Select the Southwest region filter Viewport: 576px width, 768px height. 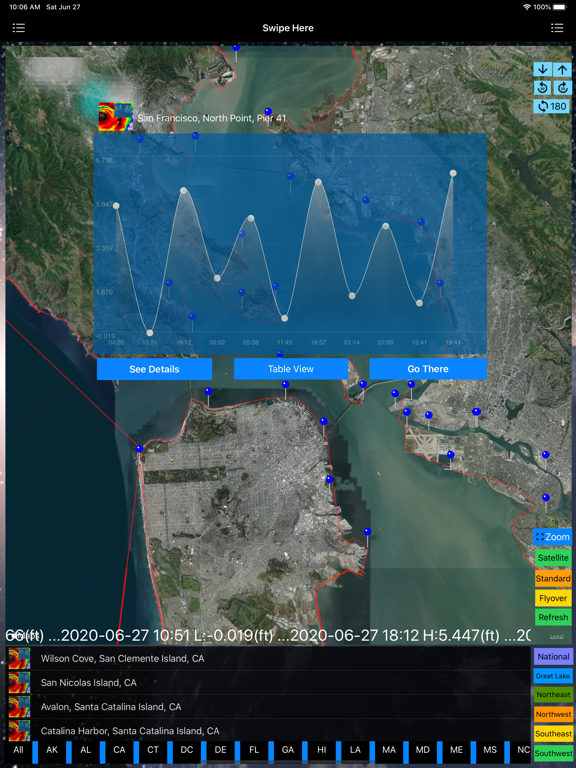(x=553, y=753)
